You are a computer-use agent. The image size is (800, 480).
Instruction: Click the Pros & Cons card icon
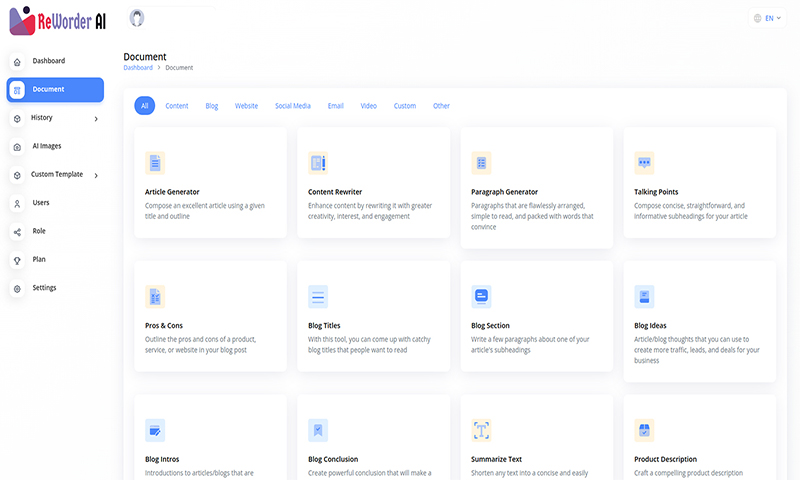(155, 297)
